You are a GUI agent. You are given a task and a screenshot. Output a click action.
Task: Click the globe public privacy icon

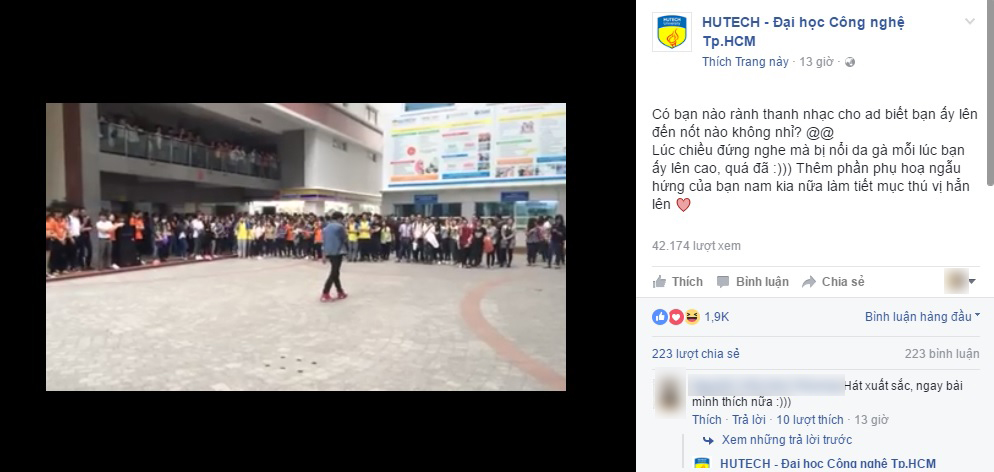coord(850,62)
